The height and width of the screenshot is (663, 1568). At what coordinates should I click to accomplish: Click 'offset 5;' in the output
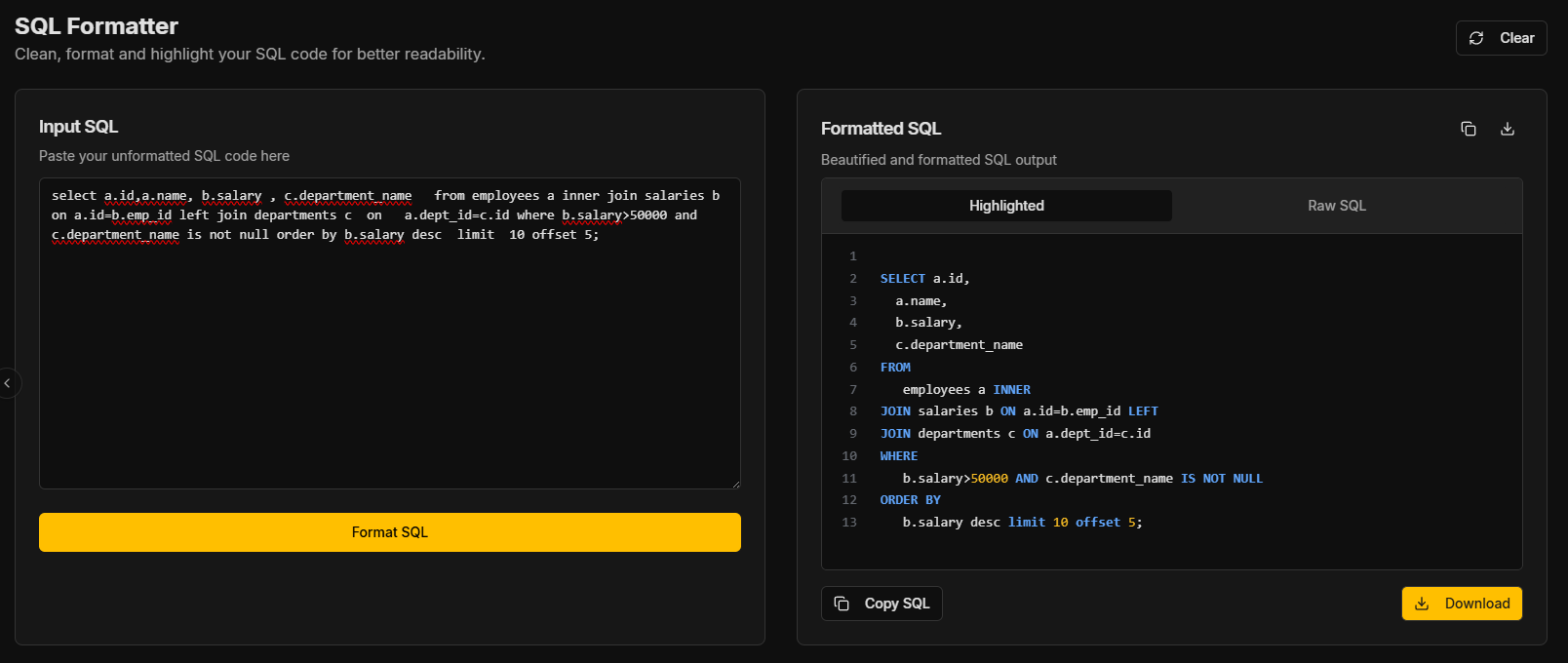(1109, 523)
